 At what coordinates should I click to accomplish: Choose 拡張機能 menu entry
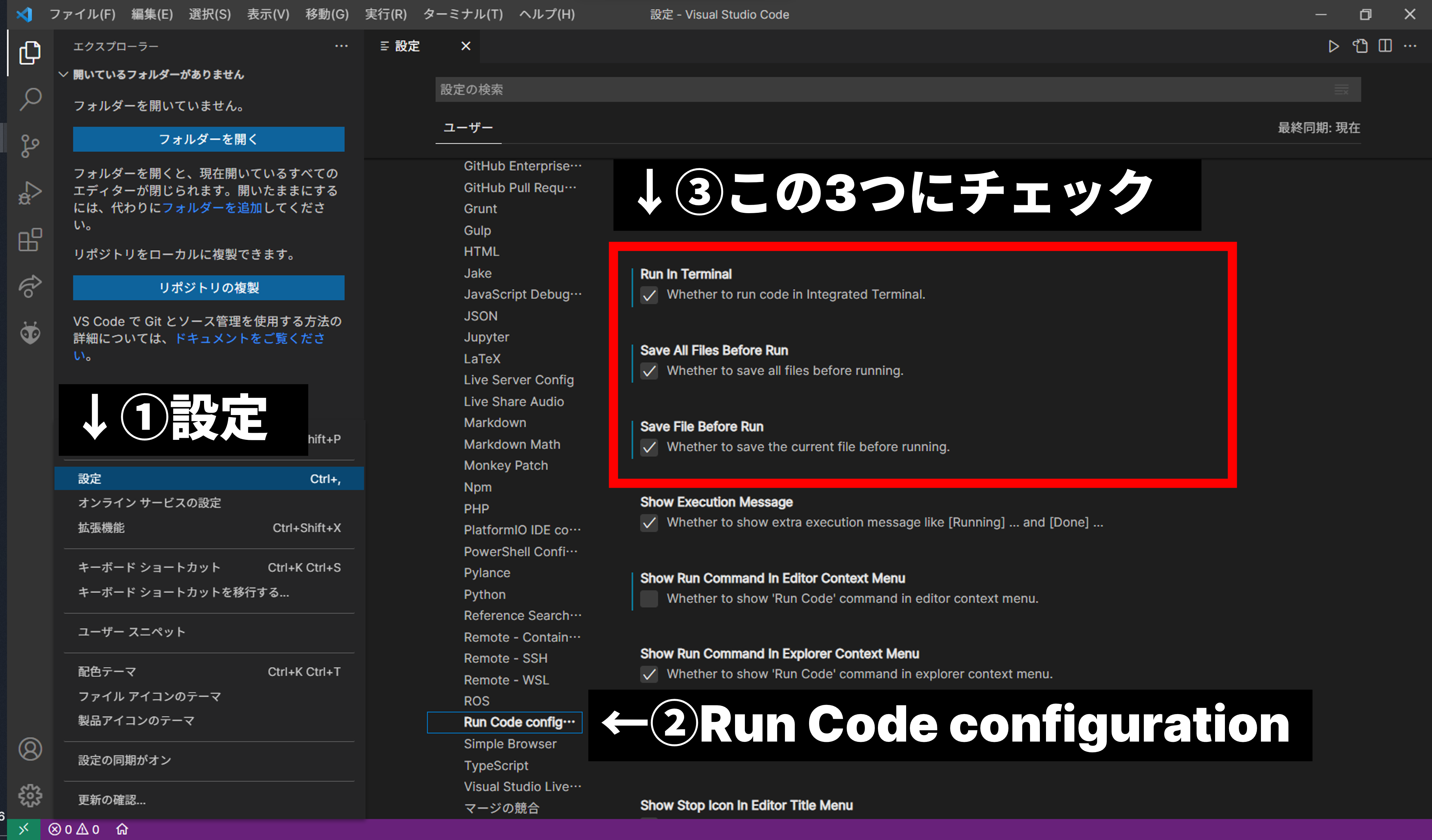[x=209, y=528]
